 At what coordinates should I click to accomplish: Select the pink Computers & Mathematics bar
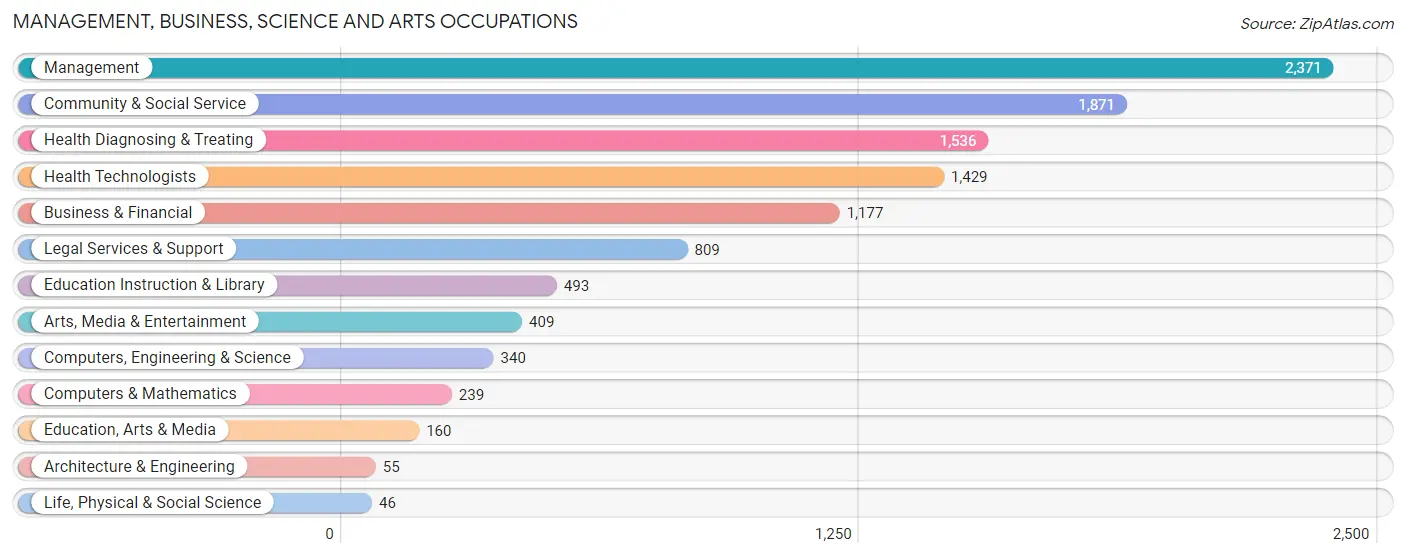point(235,394)
